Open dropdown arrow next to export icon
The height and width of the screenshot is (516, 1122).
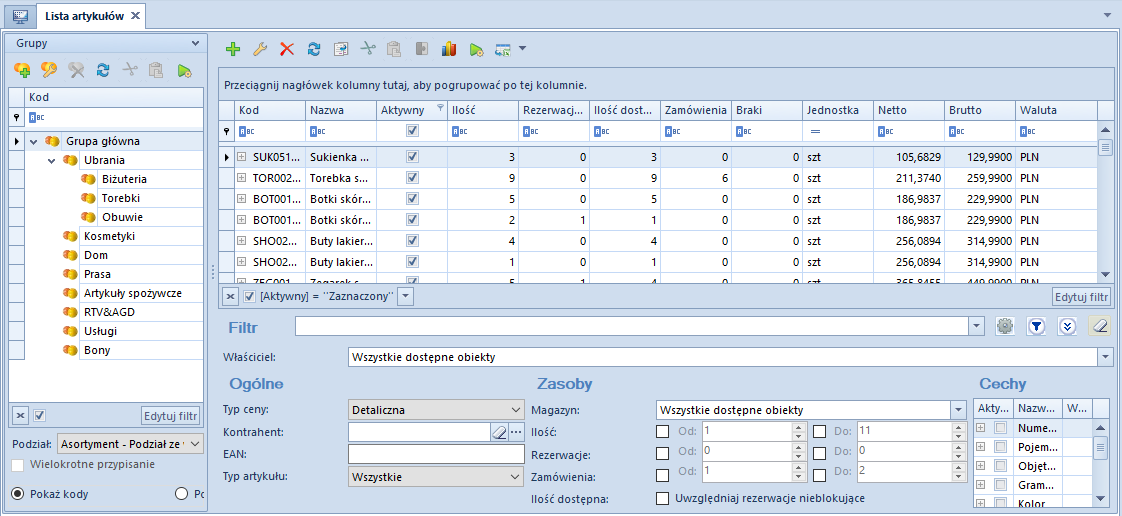(x=522, y=49)
